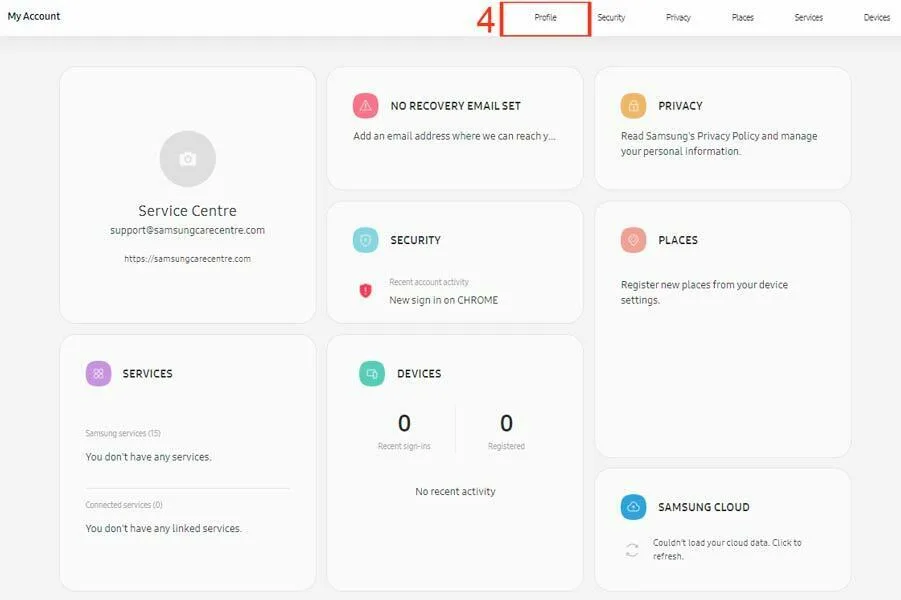Viewport: 901px width, 600px height.
Task: Click the red shield alert icon
Action: pos(365,291)
